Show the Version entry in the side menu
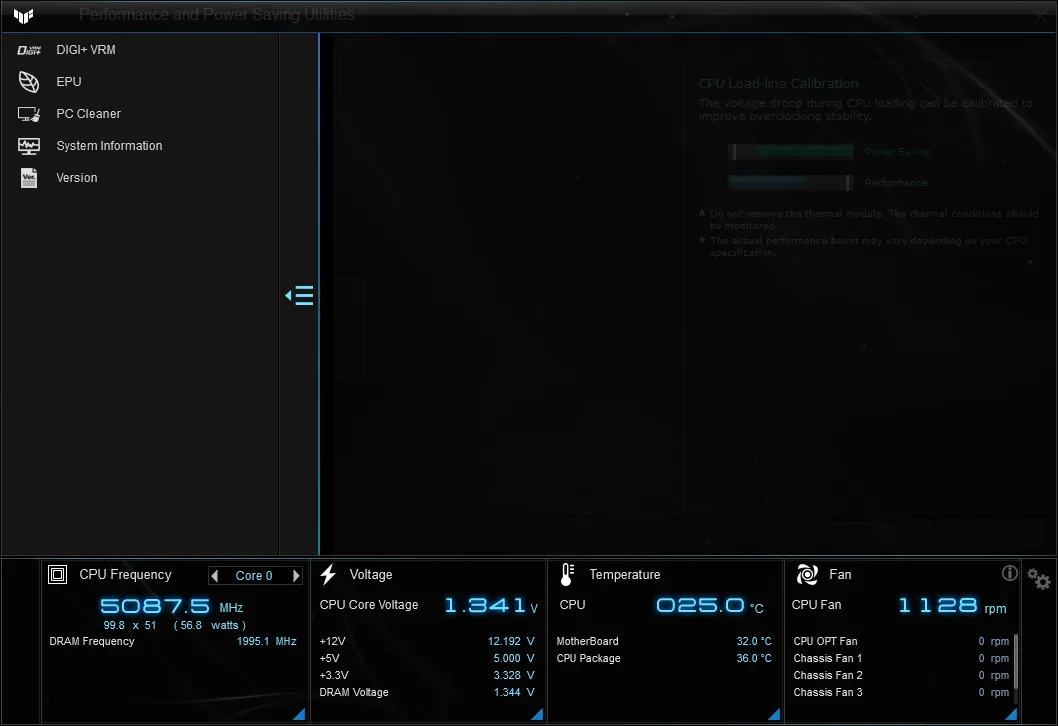 (x=76, y=178)
